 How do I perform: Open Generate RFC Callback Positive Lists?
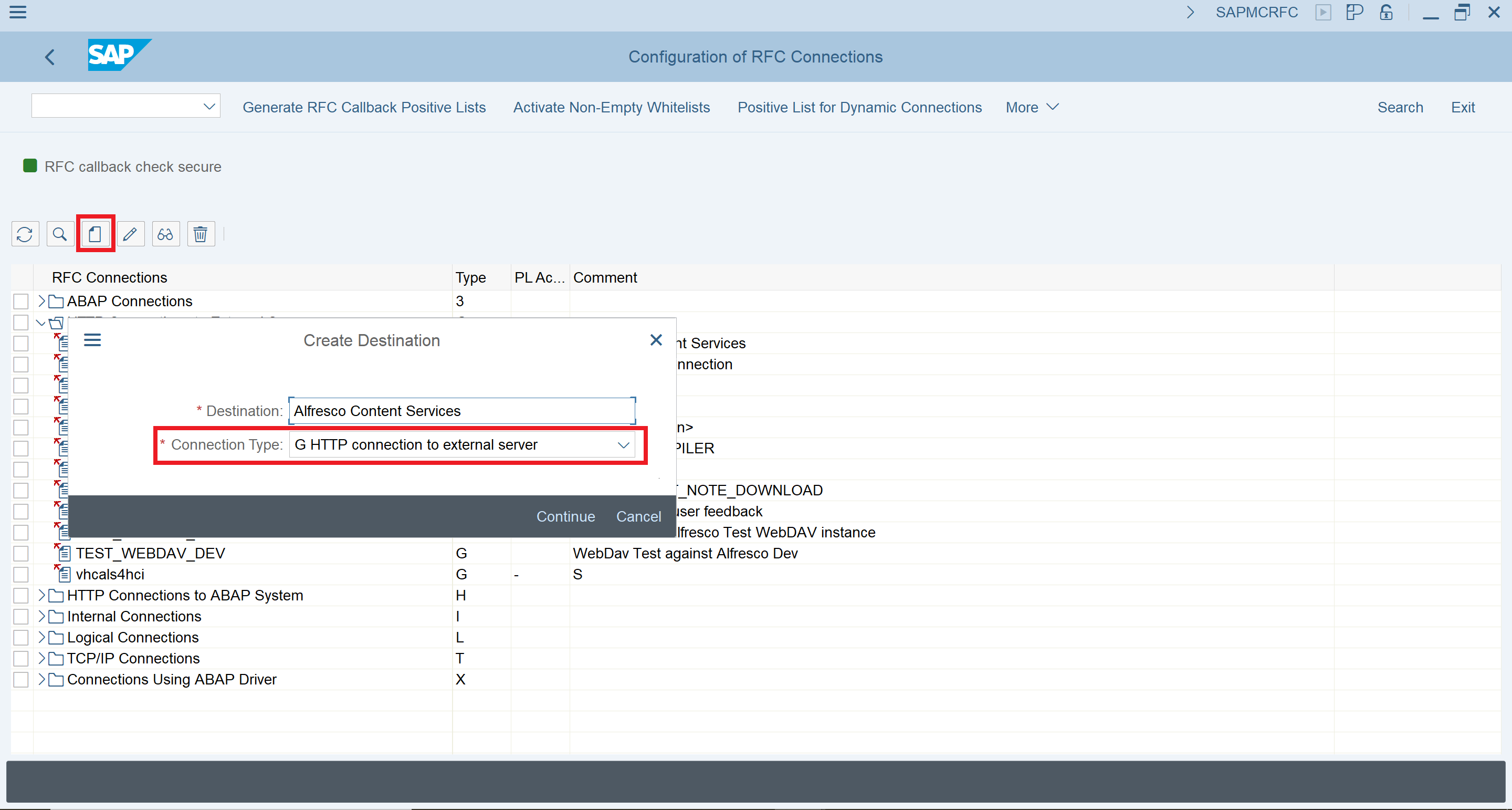pos(364,108)
